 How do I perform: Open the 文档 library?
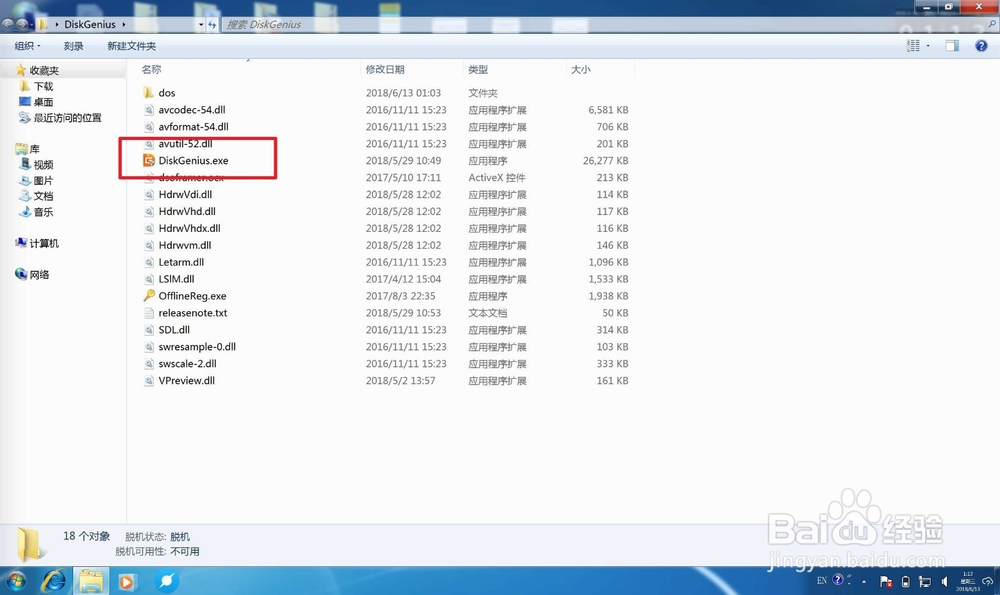43,196
